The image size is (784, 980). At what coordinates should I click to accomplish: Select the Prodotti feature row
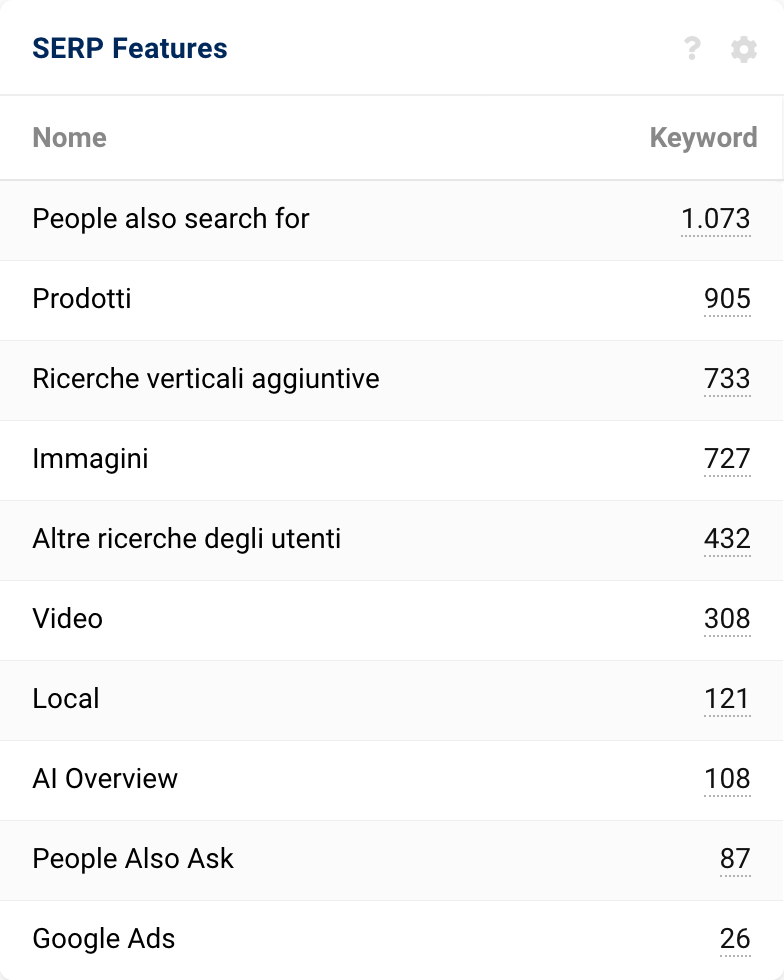(x=82, y=299)
